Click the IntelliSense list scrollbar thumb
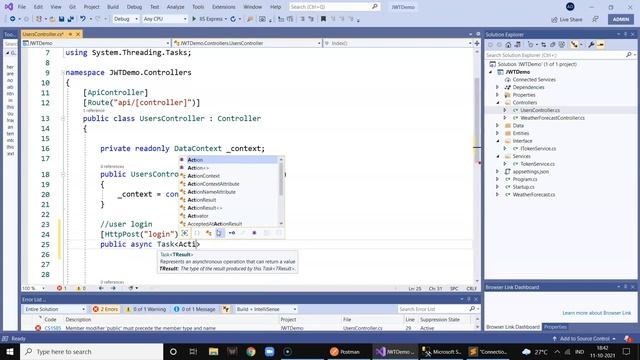The width and height of the screenshot is (640, 360). (x=281, y=179)
